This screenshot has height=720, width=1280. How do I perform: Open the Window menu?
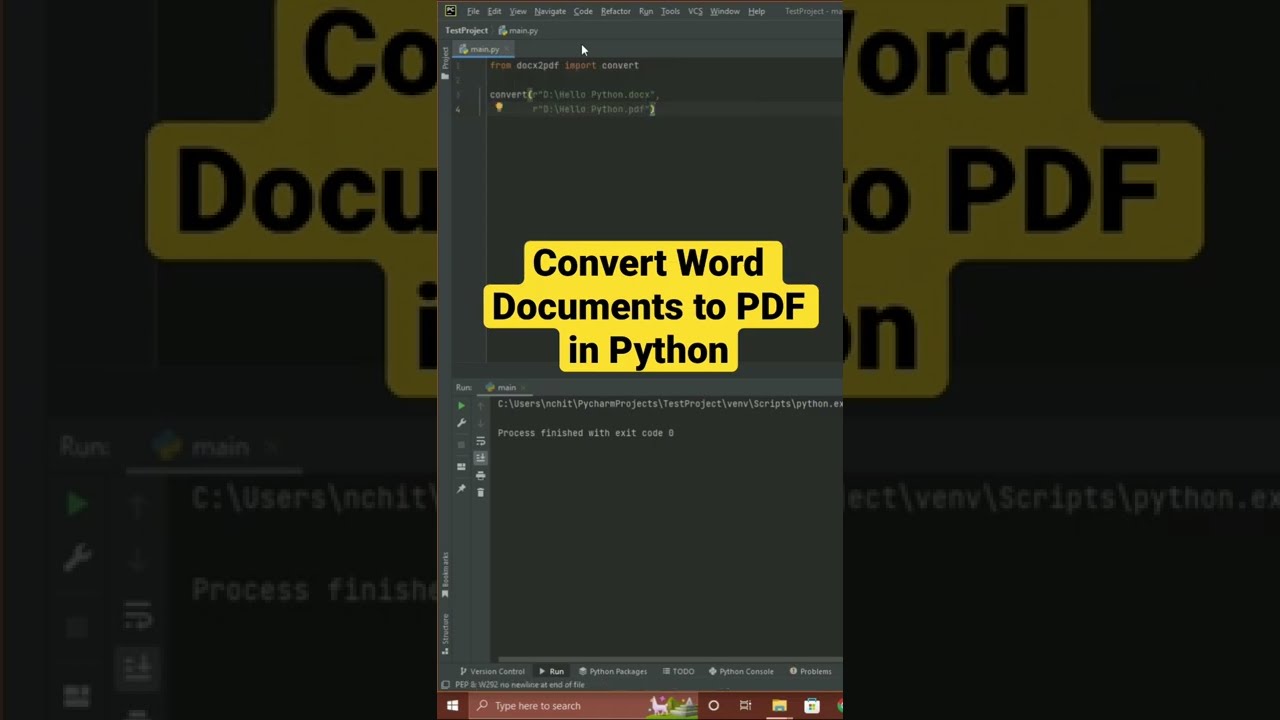(725, 11)
